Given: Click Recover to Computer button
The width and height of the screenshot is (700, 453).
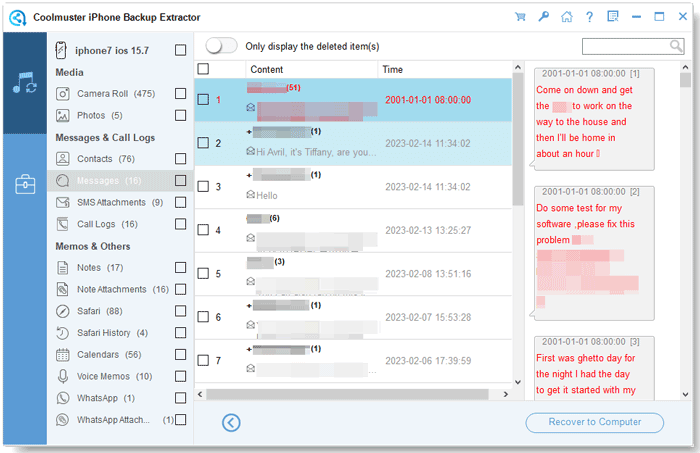Looking at the screenshot, I should [595, 422].
